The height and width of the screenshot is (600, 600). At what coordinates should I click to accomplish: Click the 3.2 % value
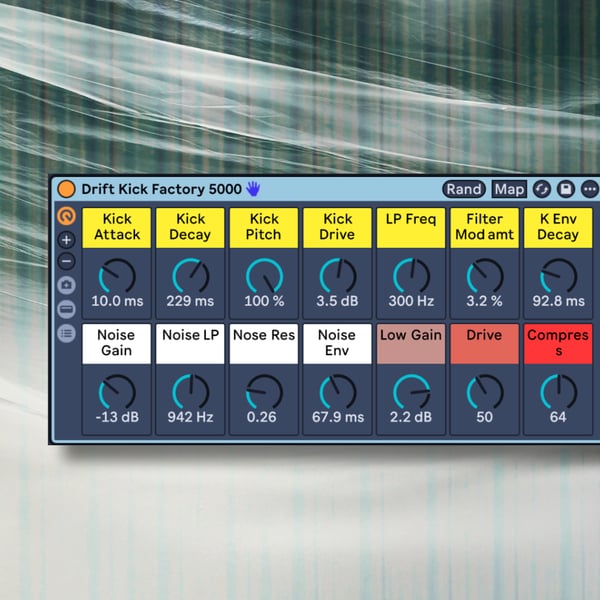pos(484,301)
